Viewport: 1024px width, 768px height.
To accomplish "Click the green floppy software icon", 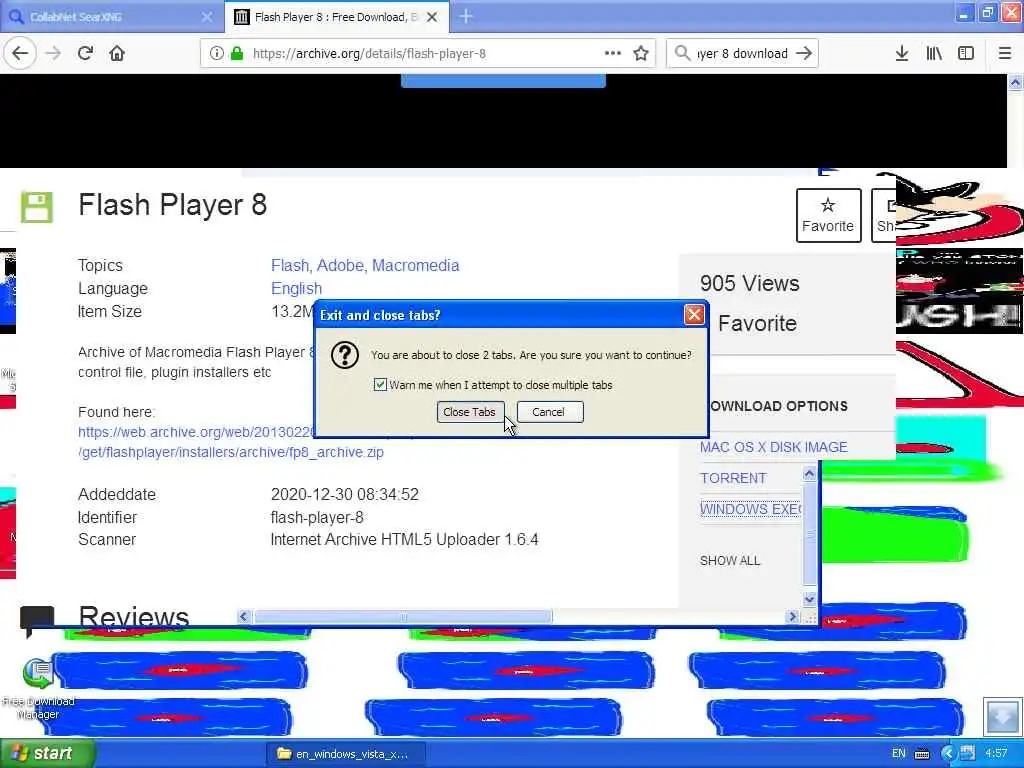I will coord(37,207).
